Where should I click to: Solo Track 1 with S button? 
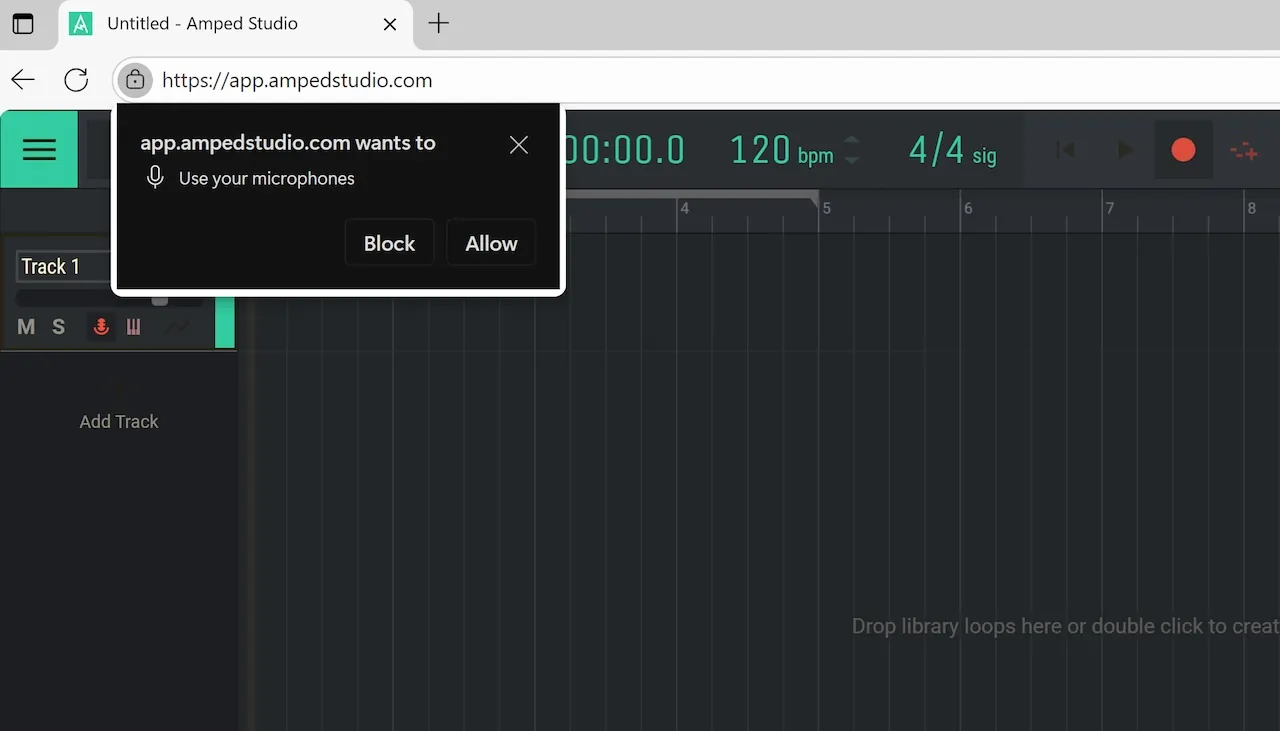pyautogui.click(x=58, y=327)
